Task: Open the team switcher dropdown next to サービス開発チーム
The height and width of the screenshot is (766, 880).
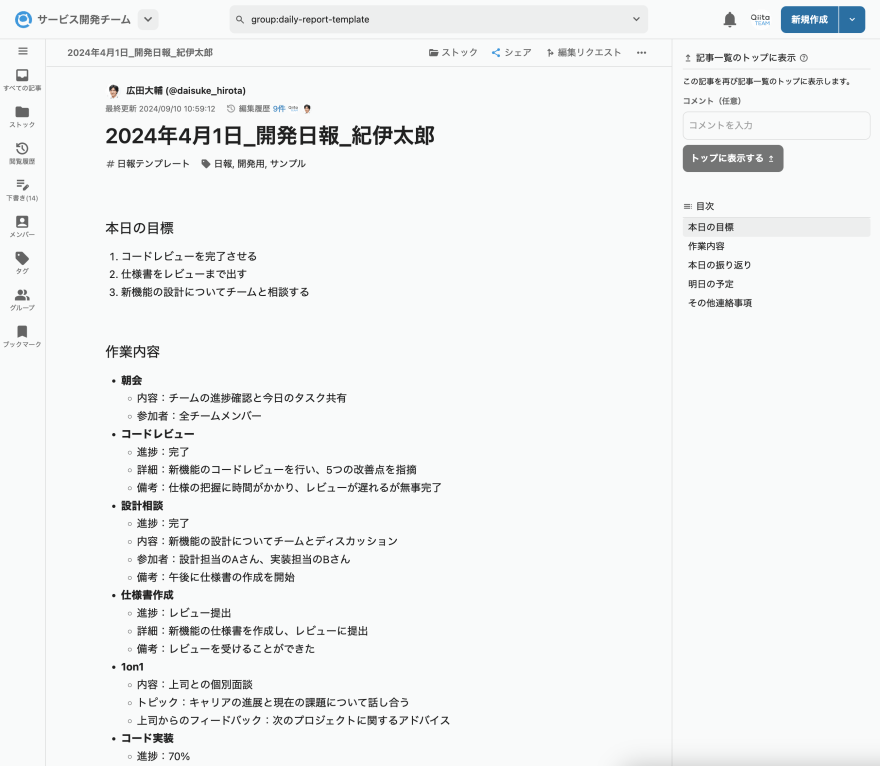Action: click(x=148, y=20)
